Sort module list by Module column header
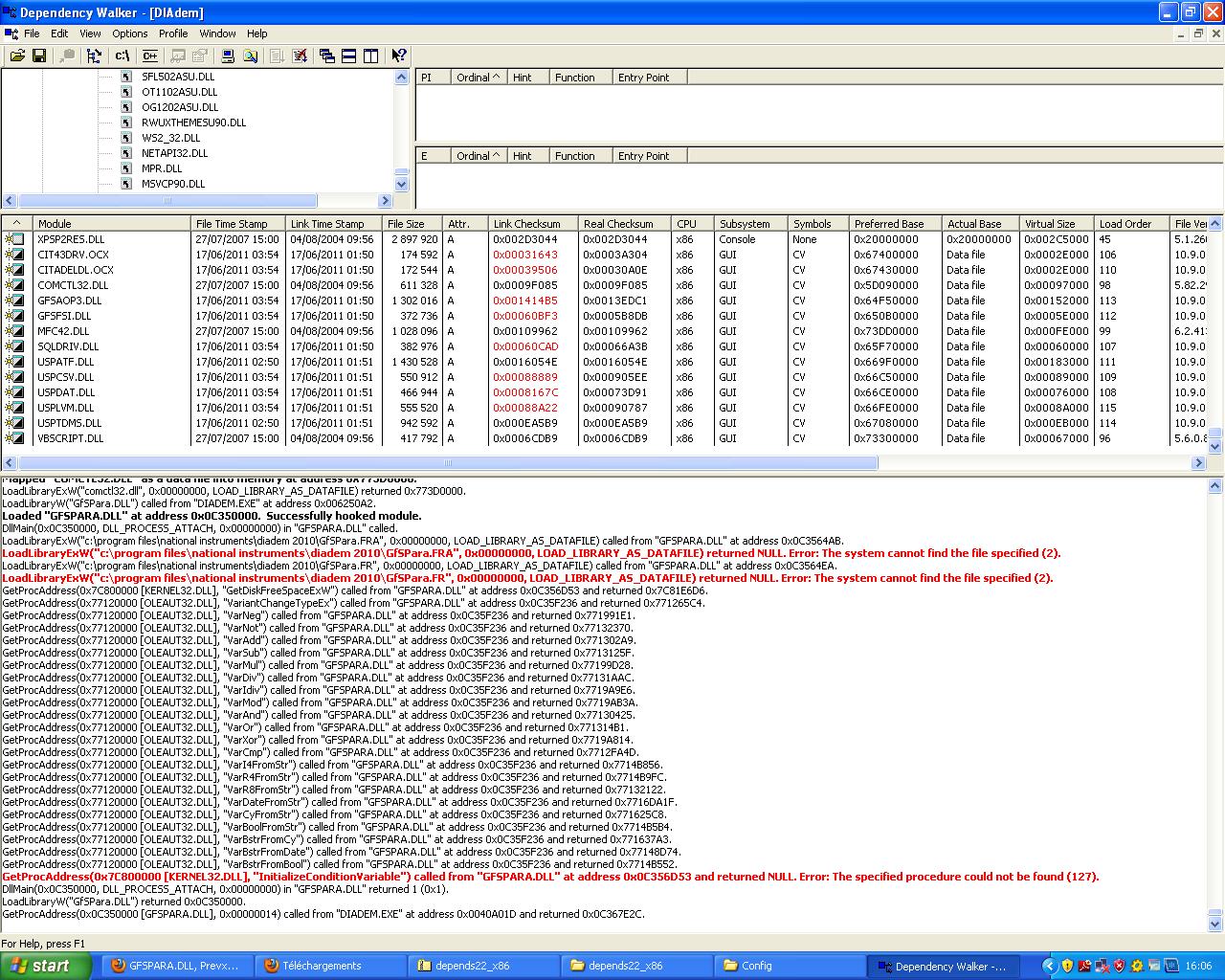 pos(111,224)
